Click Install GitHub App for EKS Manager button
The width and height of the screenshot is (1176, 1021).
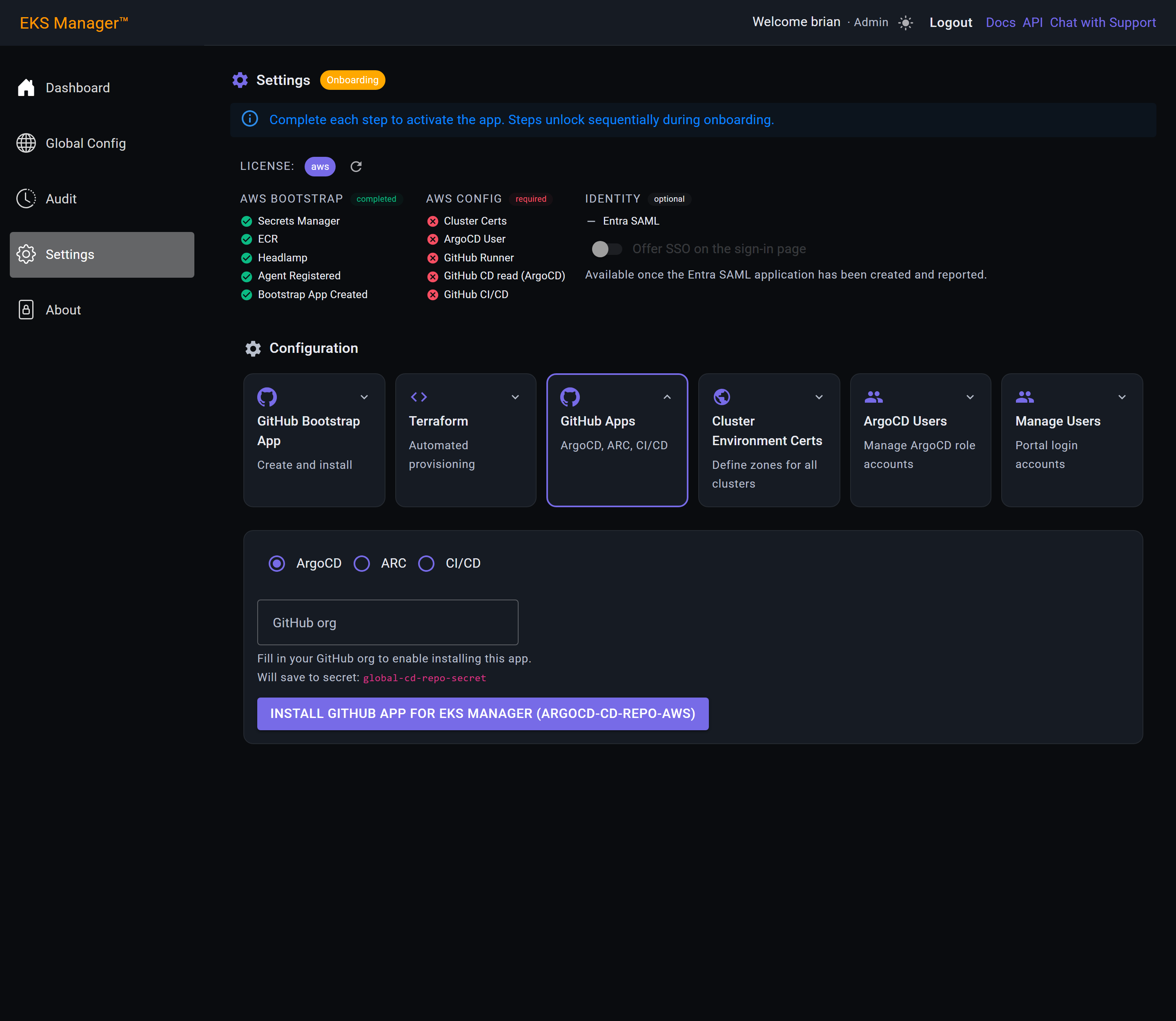[483, 713]
